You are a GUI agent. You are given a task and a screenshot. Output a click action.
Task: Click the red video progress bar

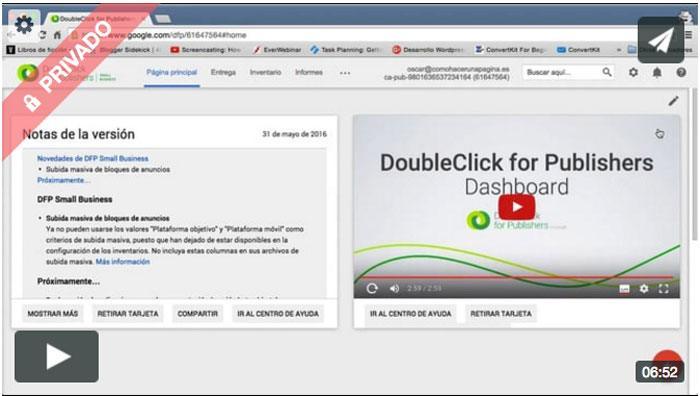(x=517, y=277)
